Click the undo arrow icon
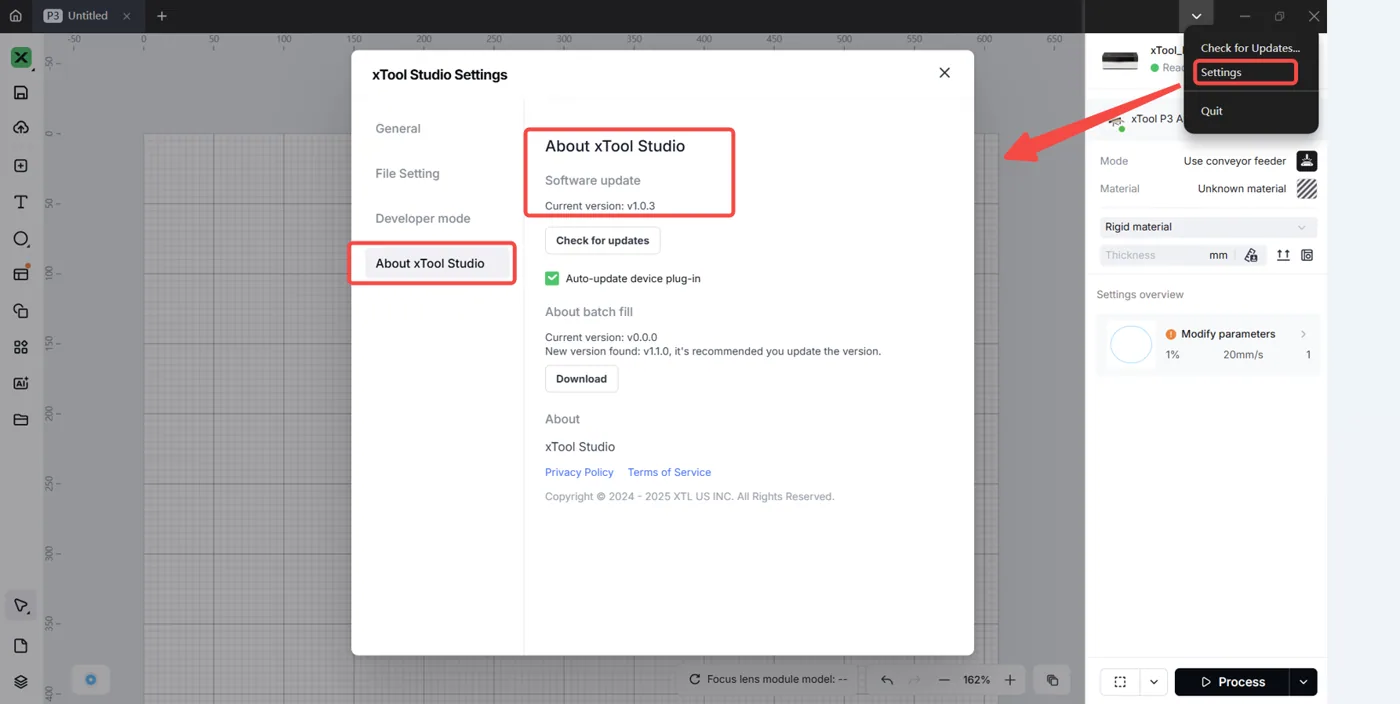This screenshot has width=1400, height=704. [x=887, y=680]
